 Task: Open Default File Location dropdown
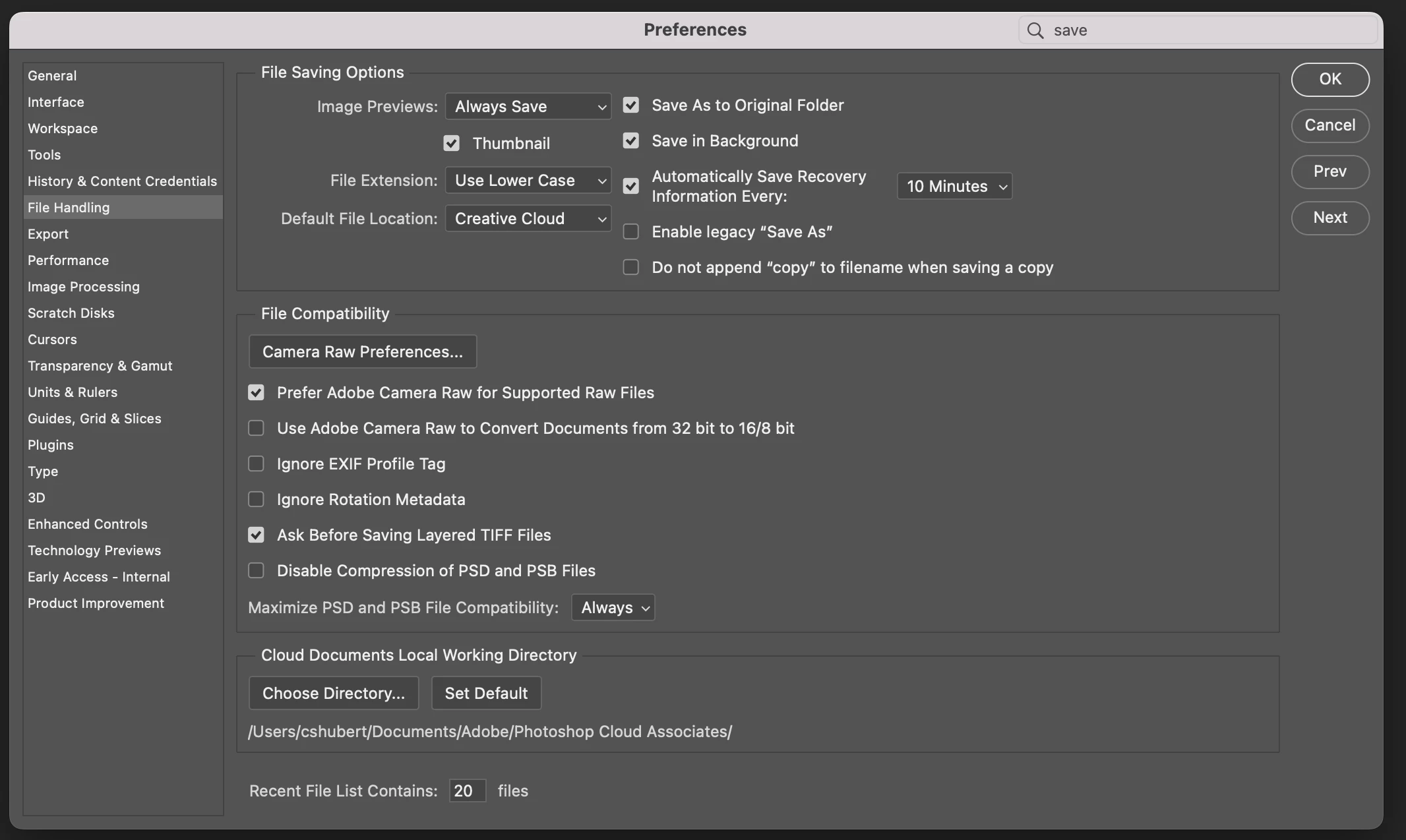[x=528, y=219]
